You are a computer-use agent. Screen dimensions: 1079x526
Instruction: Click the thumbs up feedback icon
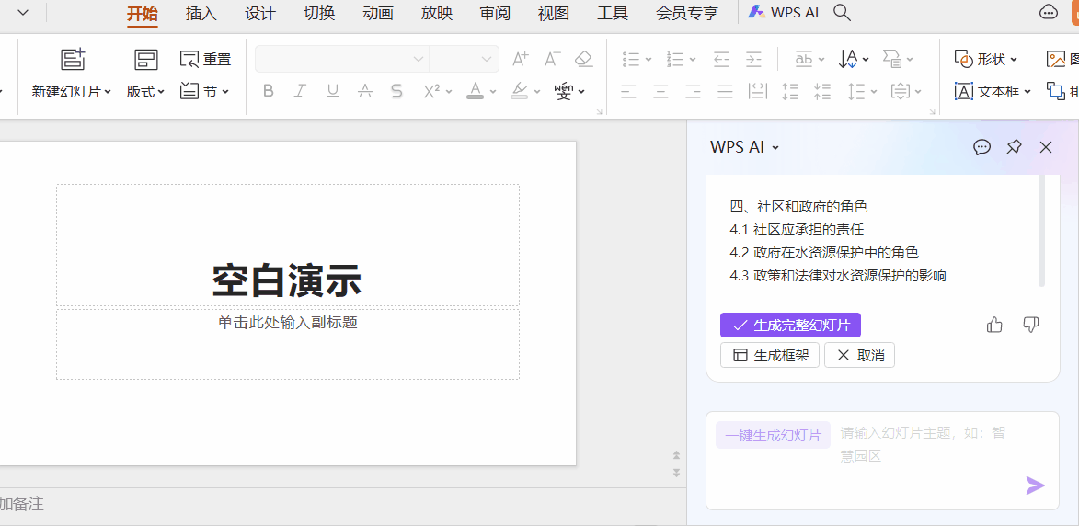tap(994, 325)
